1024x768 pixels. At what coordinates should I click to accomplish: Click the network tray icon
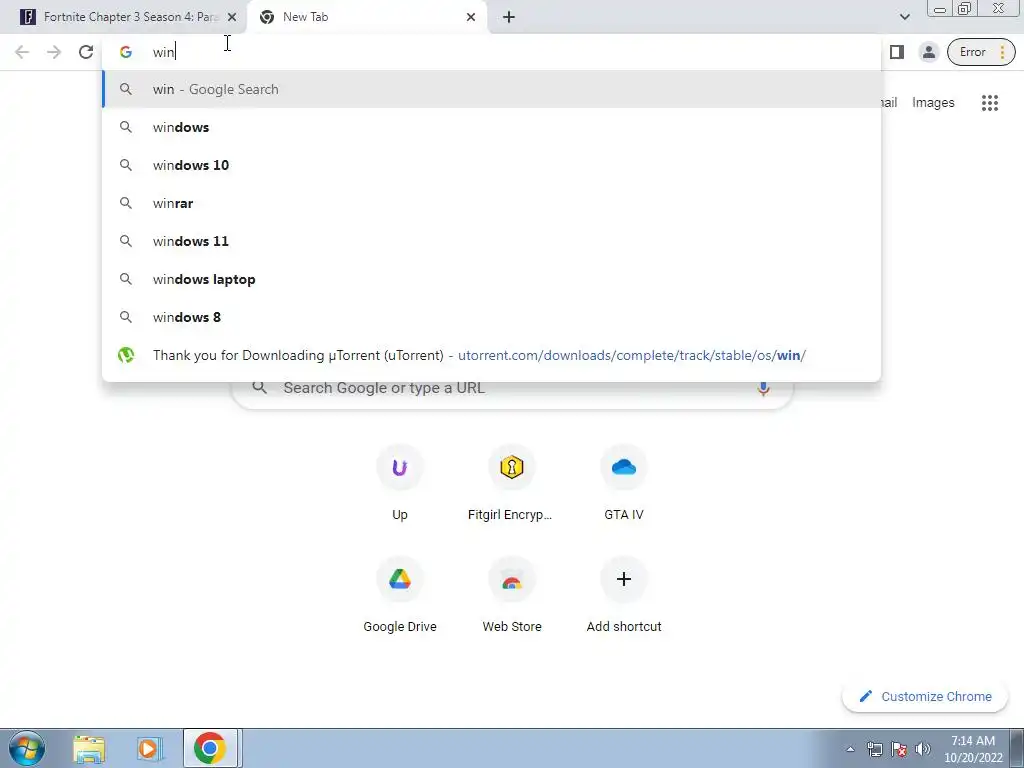pos(874,749)
